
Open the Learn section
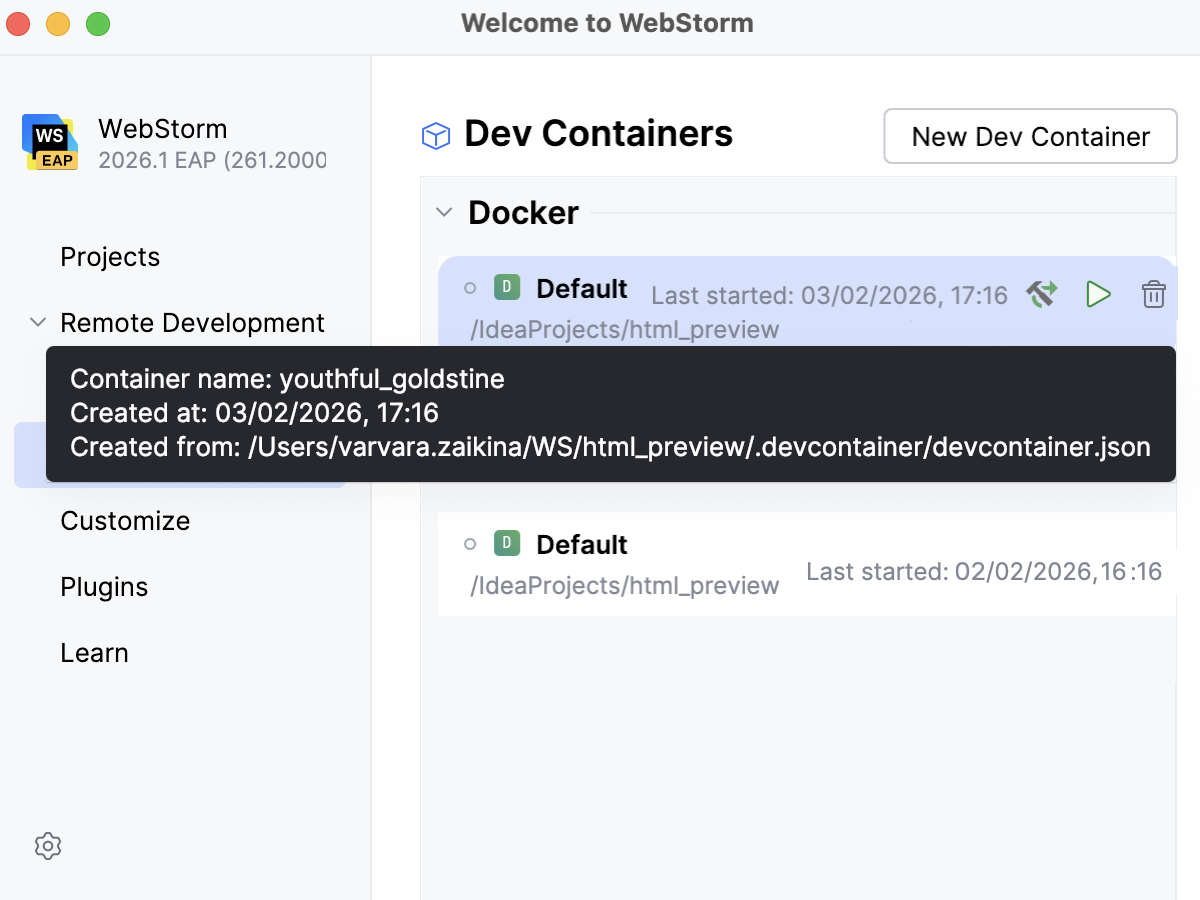coord(94,652)
